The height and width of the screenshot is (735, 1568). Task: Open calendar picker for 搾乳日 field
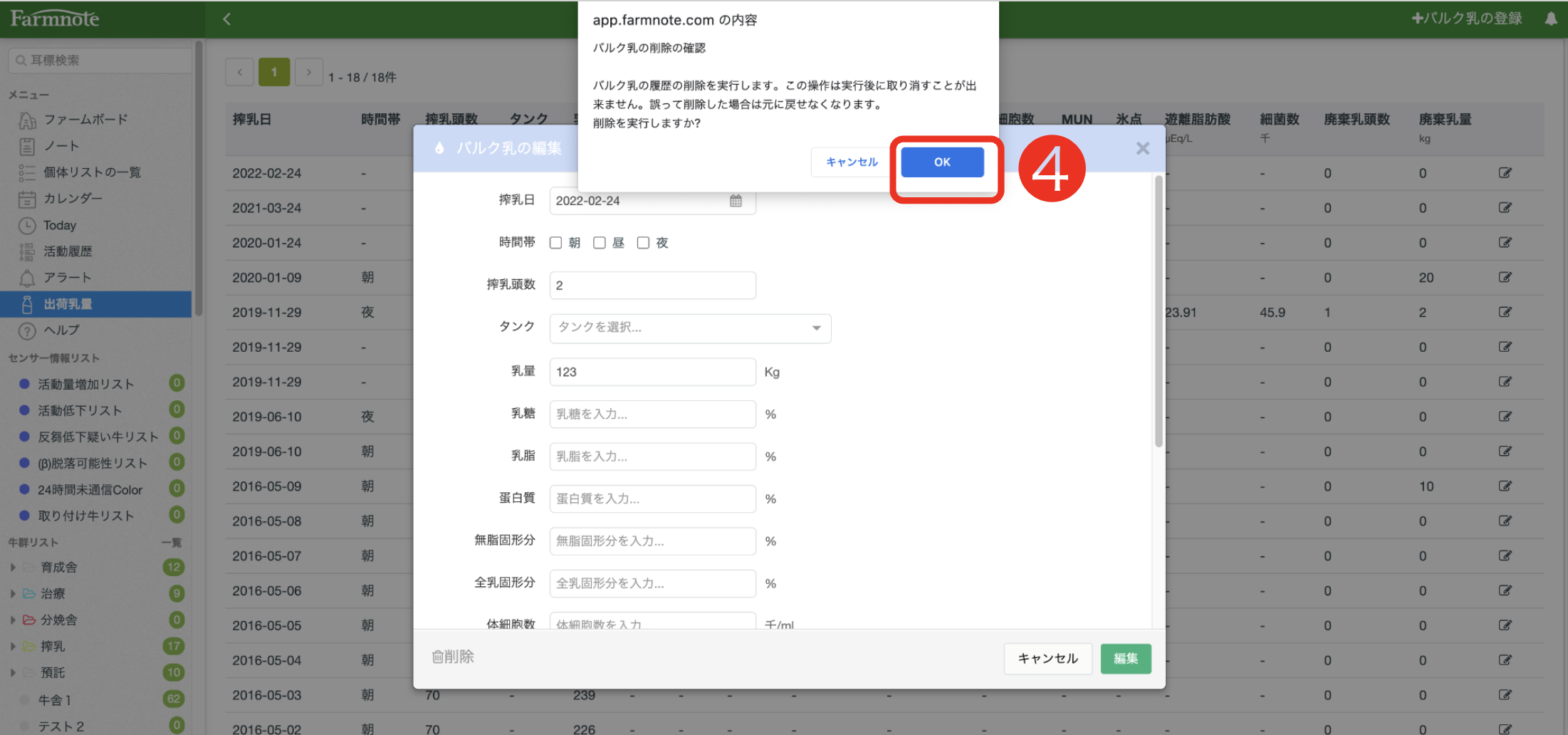pyautogui.click(x=736, y=201)
